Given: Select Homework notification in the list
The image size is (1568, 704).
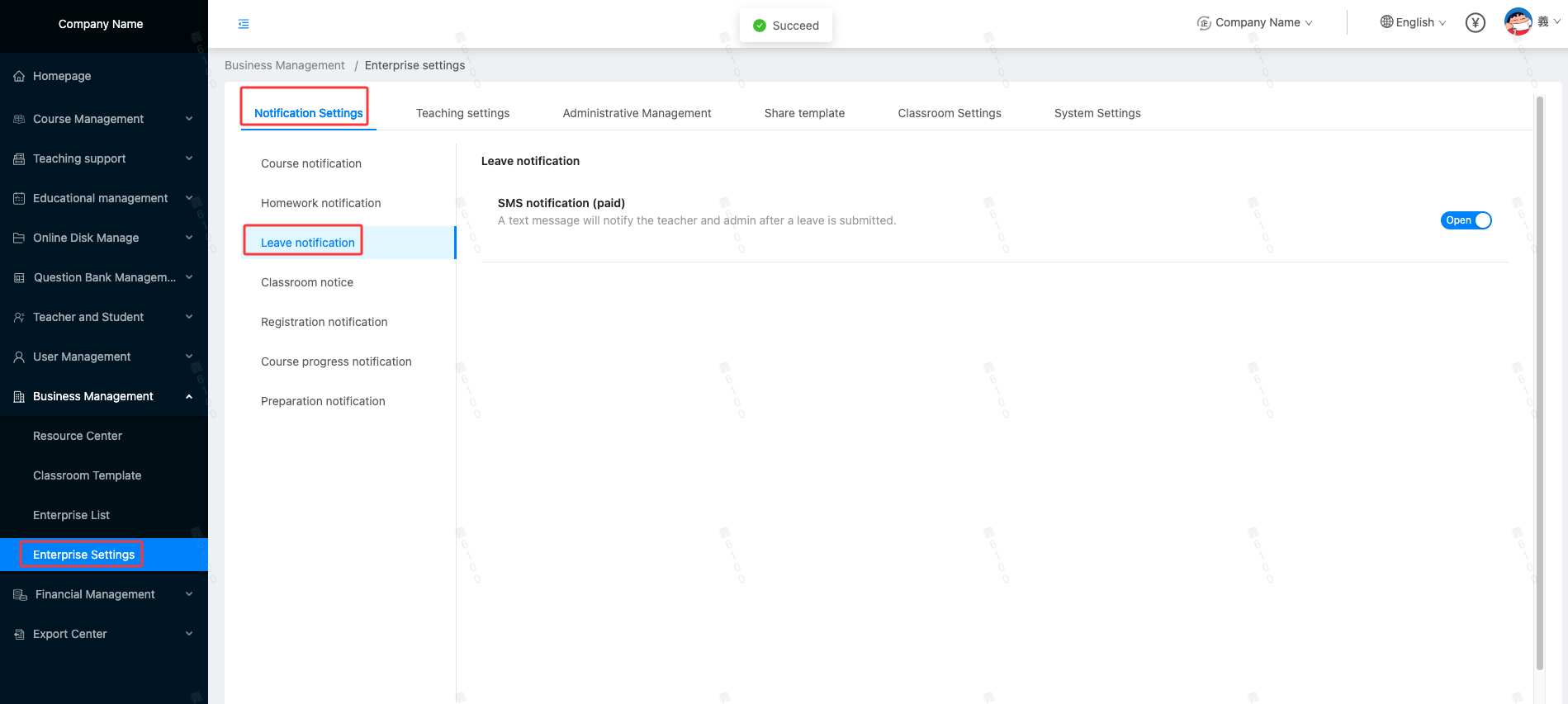Looking at the screenshot, I should [320, 203].
